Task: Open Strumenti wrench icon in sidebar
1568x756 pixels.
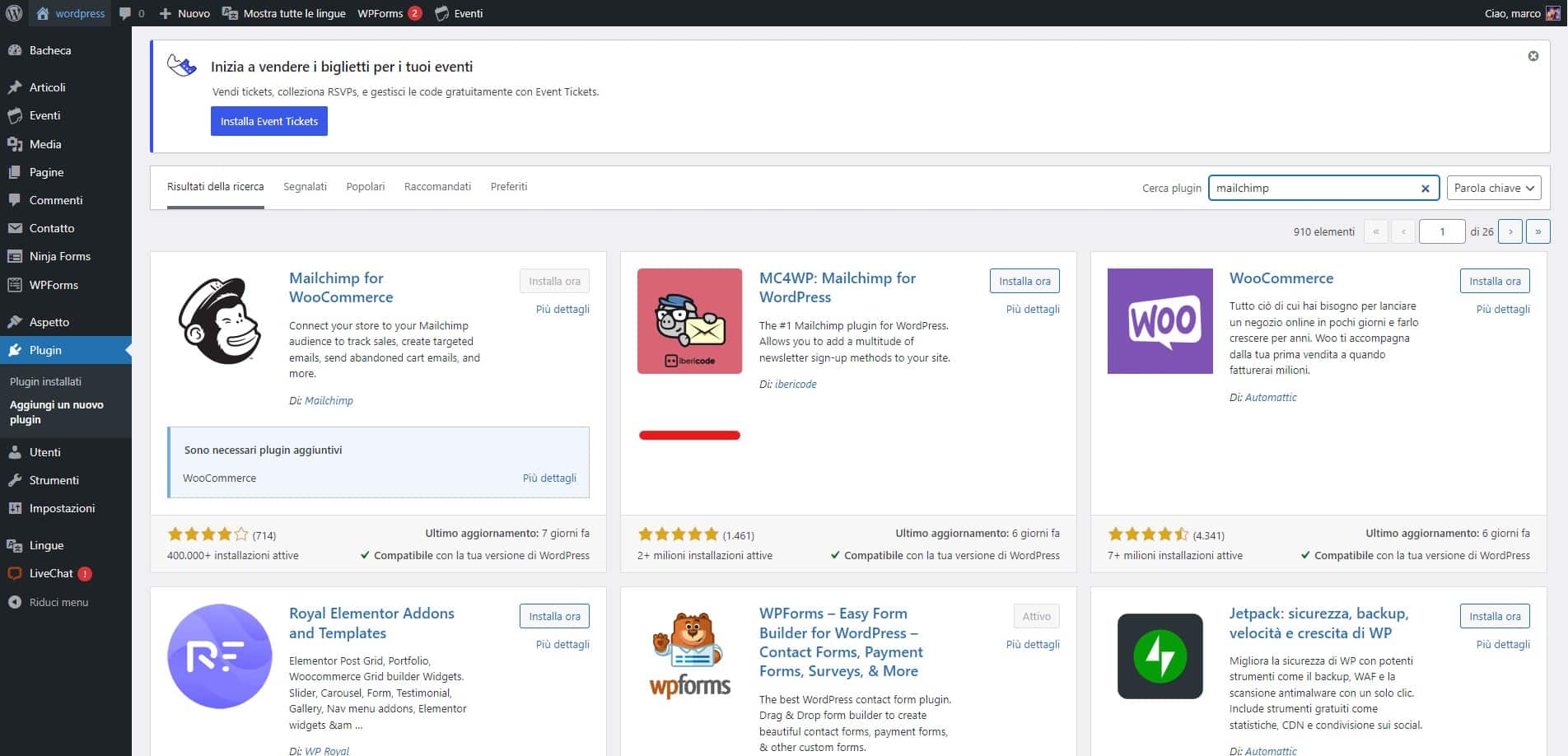Action: point(15,480)
